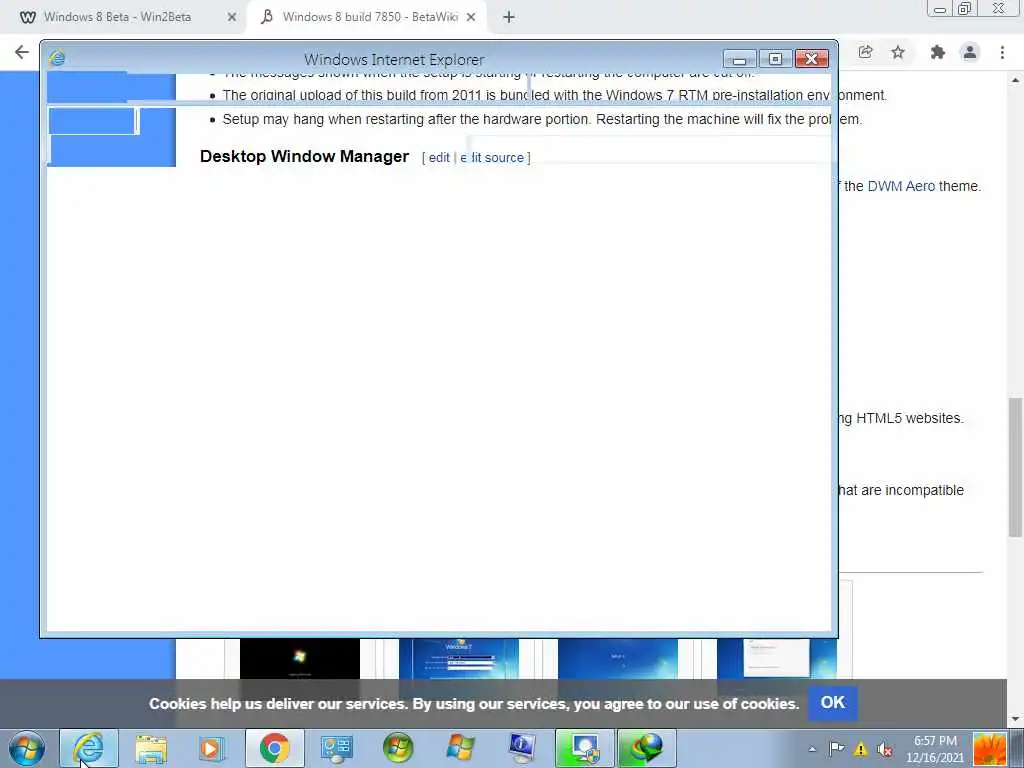Minimize the Windows Internet Explorer window
1024x768 pixels.
[740, 59]
